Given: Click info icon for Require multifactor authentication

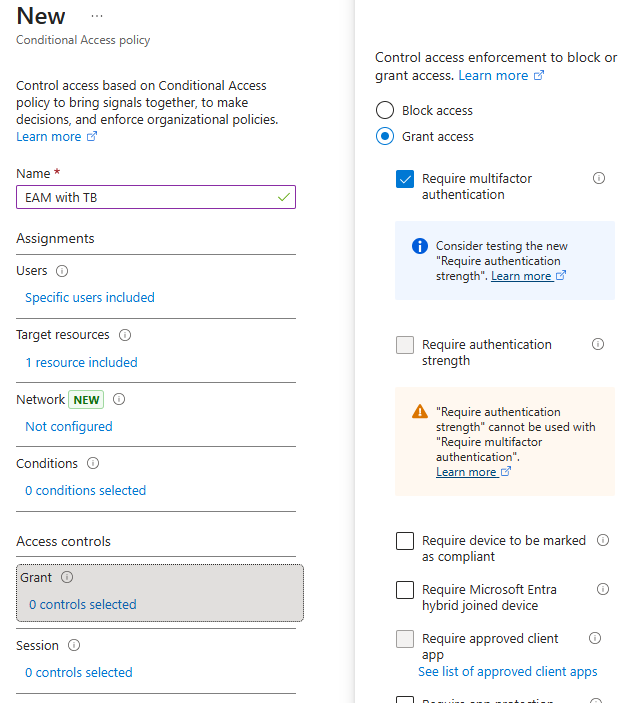Looking at the screenshot, I should pyautogui.click(x=599, y=178).
